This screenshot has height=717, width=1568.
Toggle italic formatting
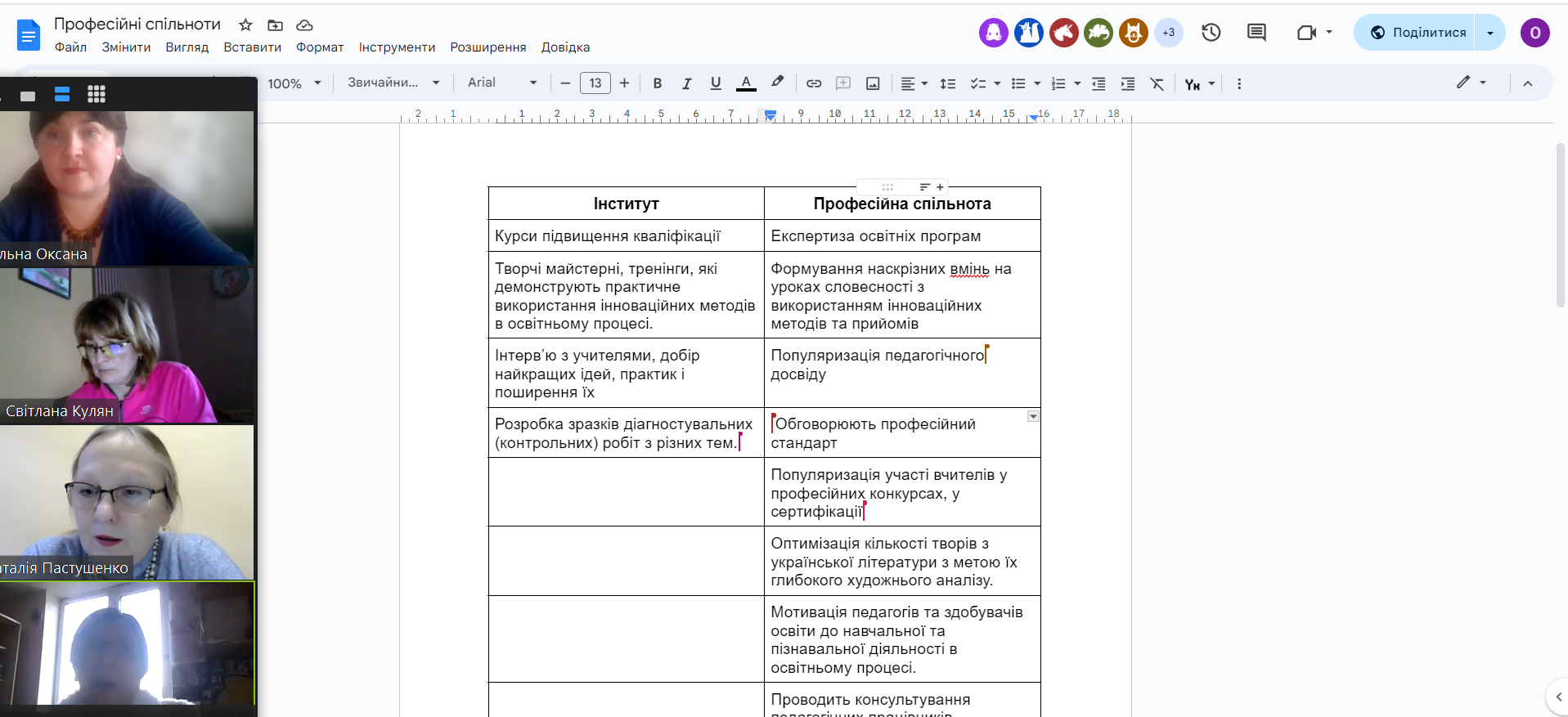[x=686, y=83]
